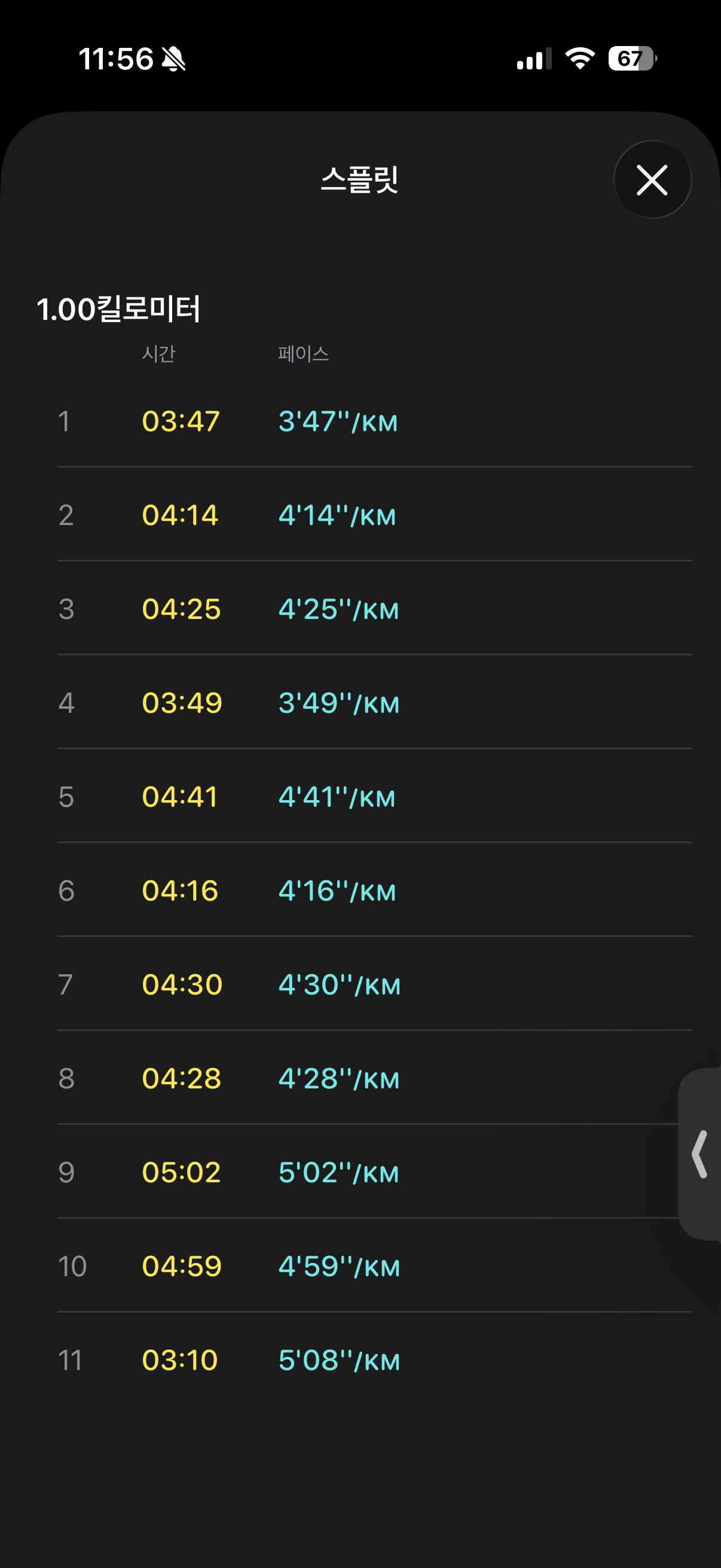
Task: Select split 1 time 03:47
Action: (x=181, y=421)
